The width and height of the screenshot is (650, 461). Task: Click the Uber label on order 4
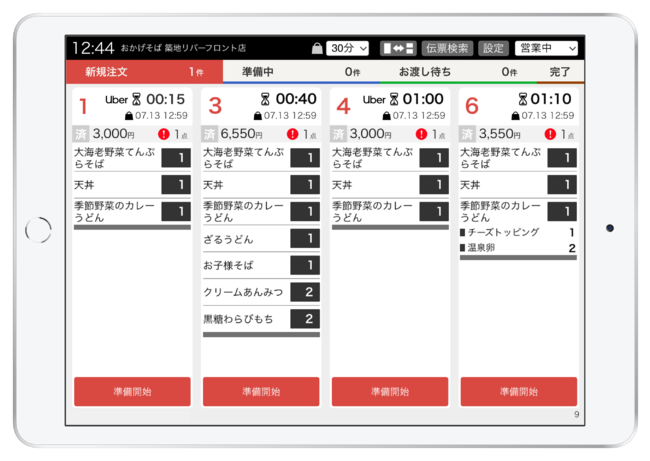[x=374, y=100]
